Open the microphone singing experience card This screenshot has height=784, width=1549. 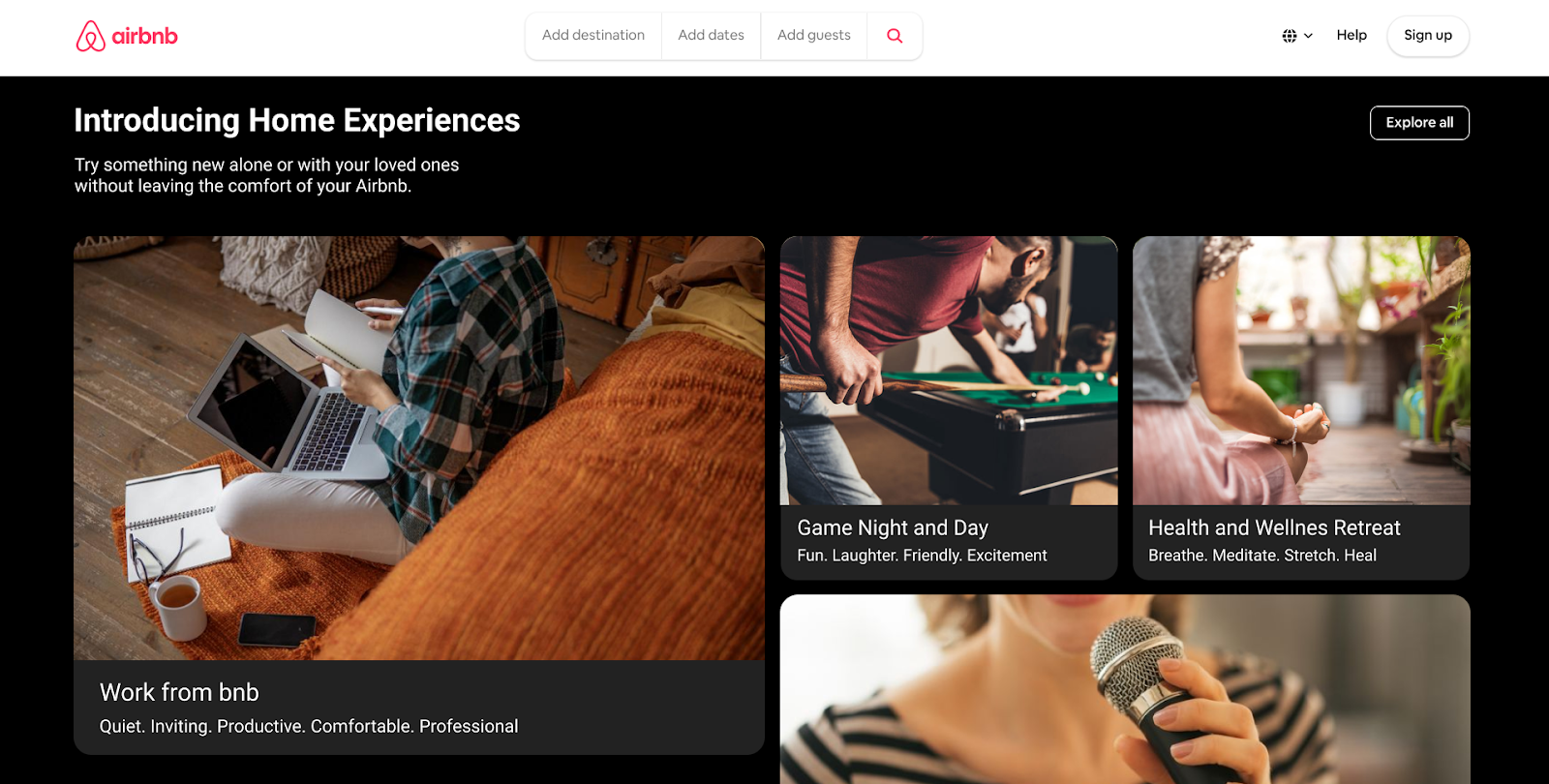(x=1125, y=689)
